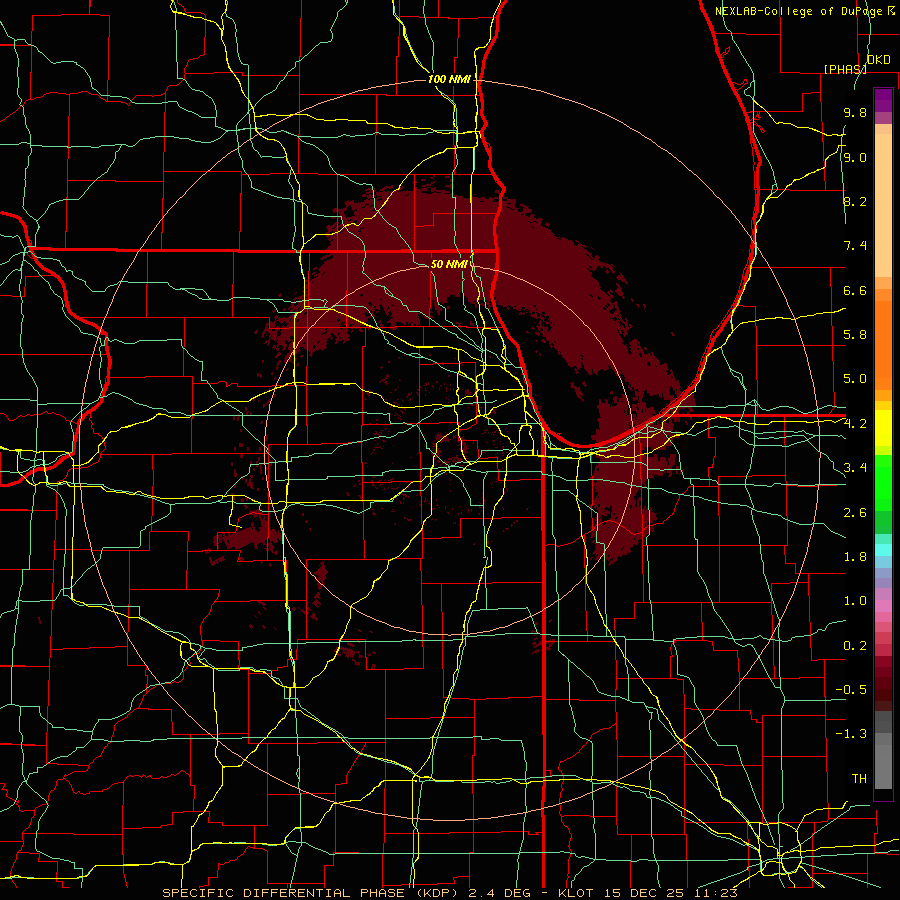Click the 1.8 scale value

click(x=855, y=557)
